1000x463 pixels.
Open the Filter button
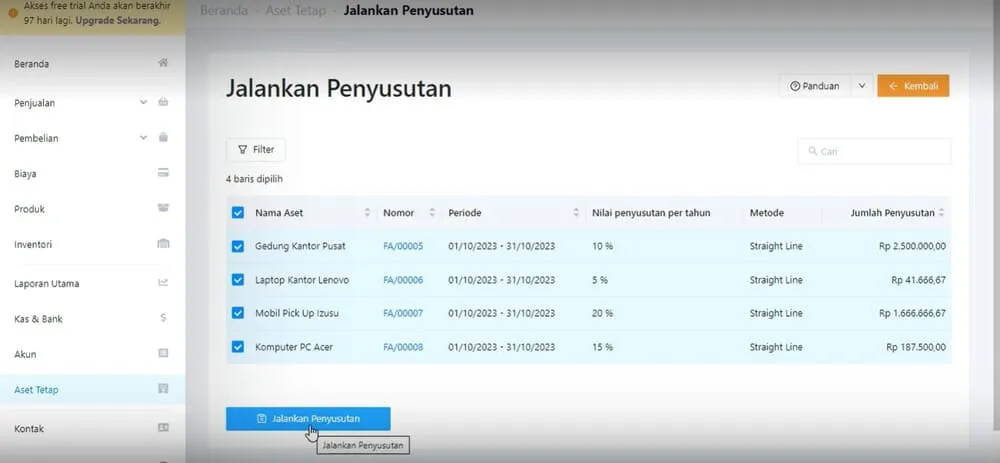coord(256,150)
